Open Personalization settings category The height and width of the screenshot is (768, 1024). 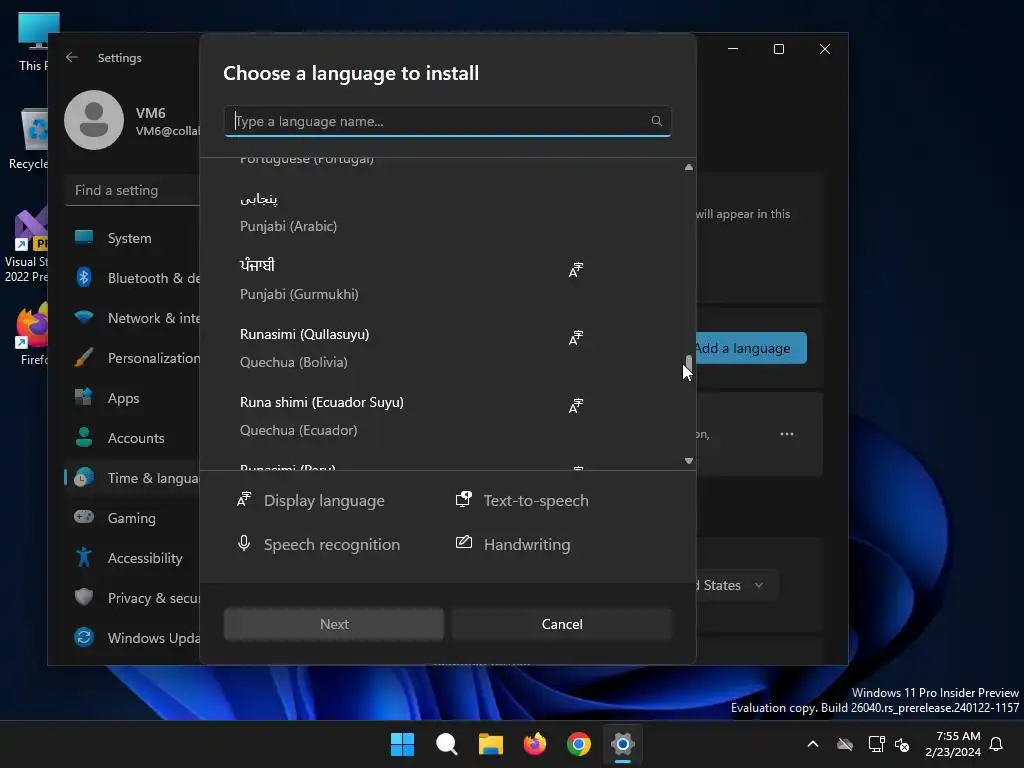(132, 357)
